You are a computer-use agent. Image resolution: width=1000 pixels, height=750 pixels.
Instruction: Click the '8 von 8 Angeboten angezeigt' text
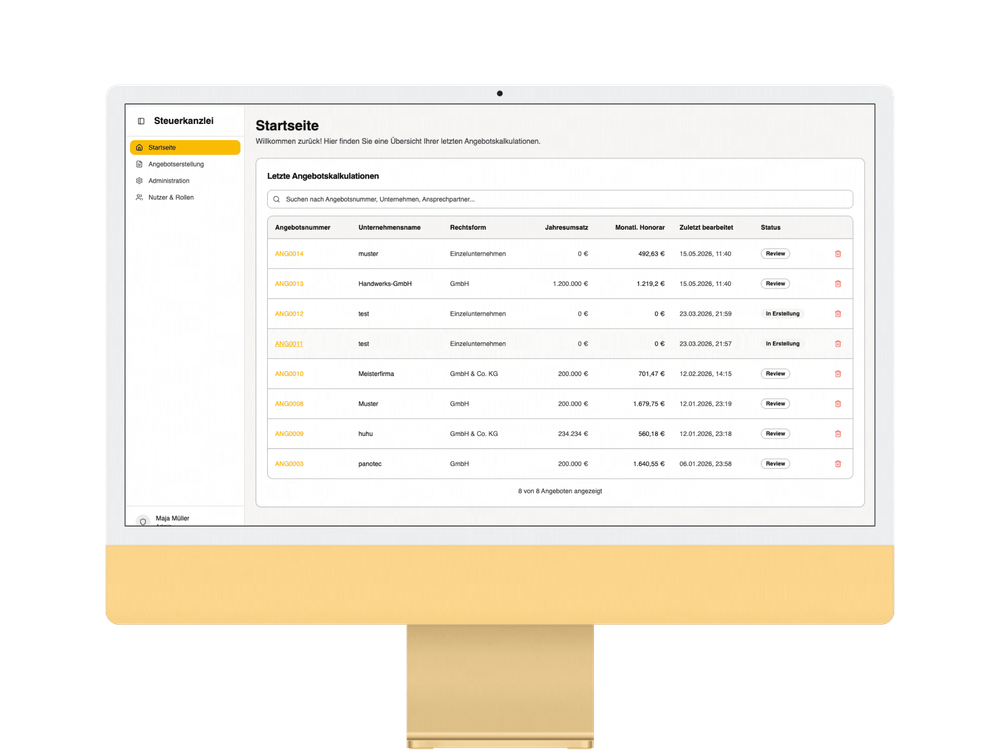pyautogui.click(x=560, y=491)
